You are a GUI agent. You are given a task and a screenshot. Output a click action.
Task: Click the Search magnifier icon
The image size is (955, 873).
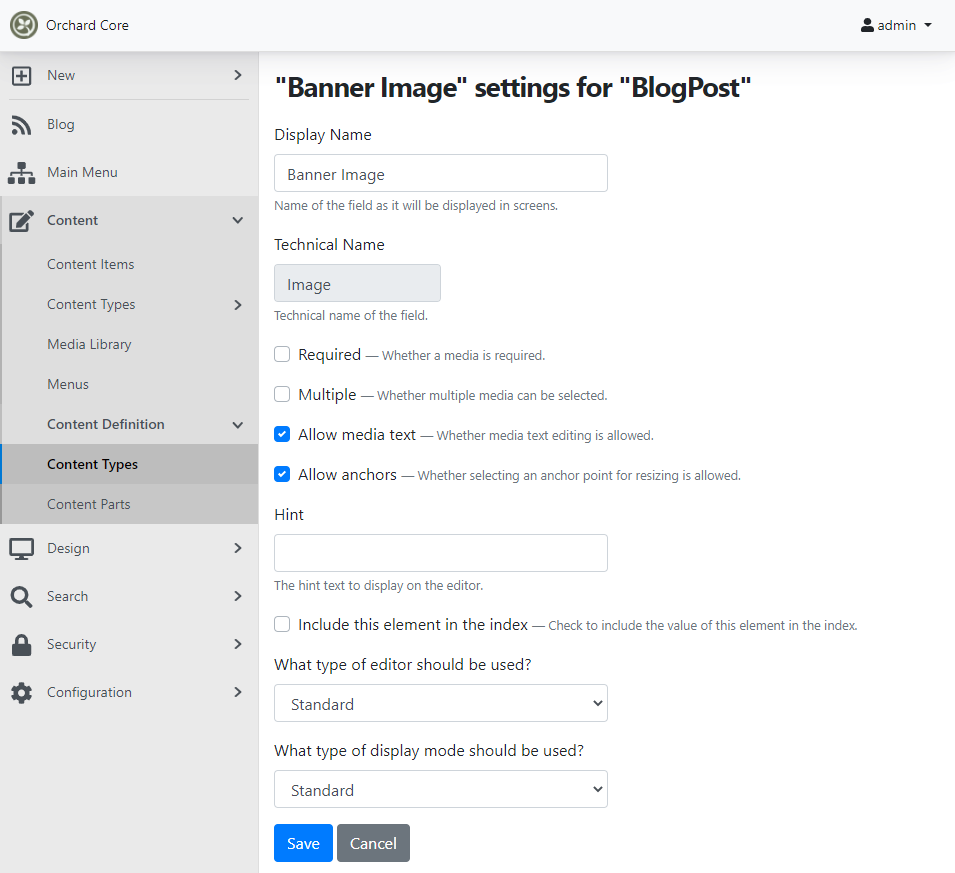coord(21,597)
